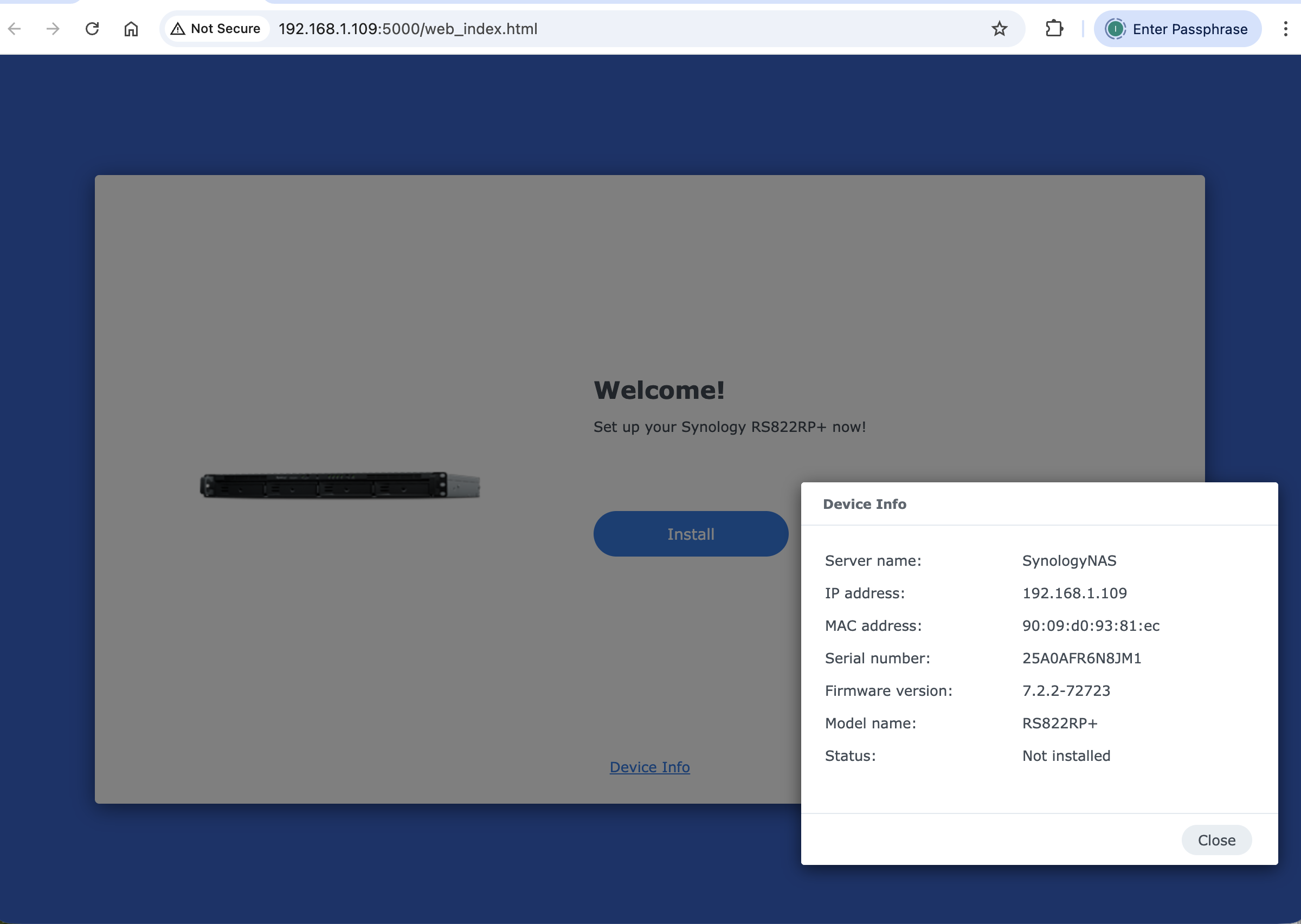Reload the current page
Screen dimensions: 1301x924
92,28
